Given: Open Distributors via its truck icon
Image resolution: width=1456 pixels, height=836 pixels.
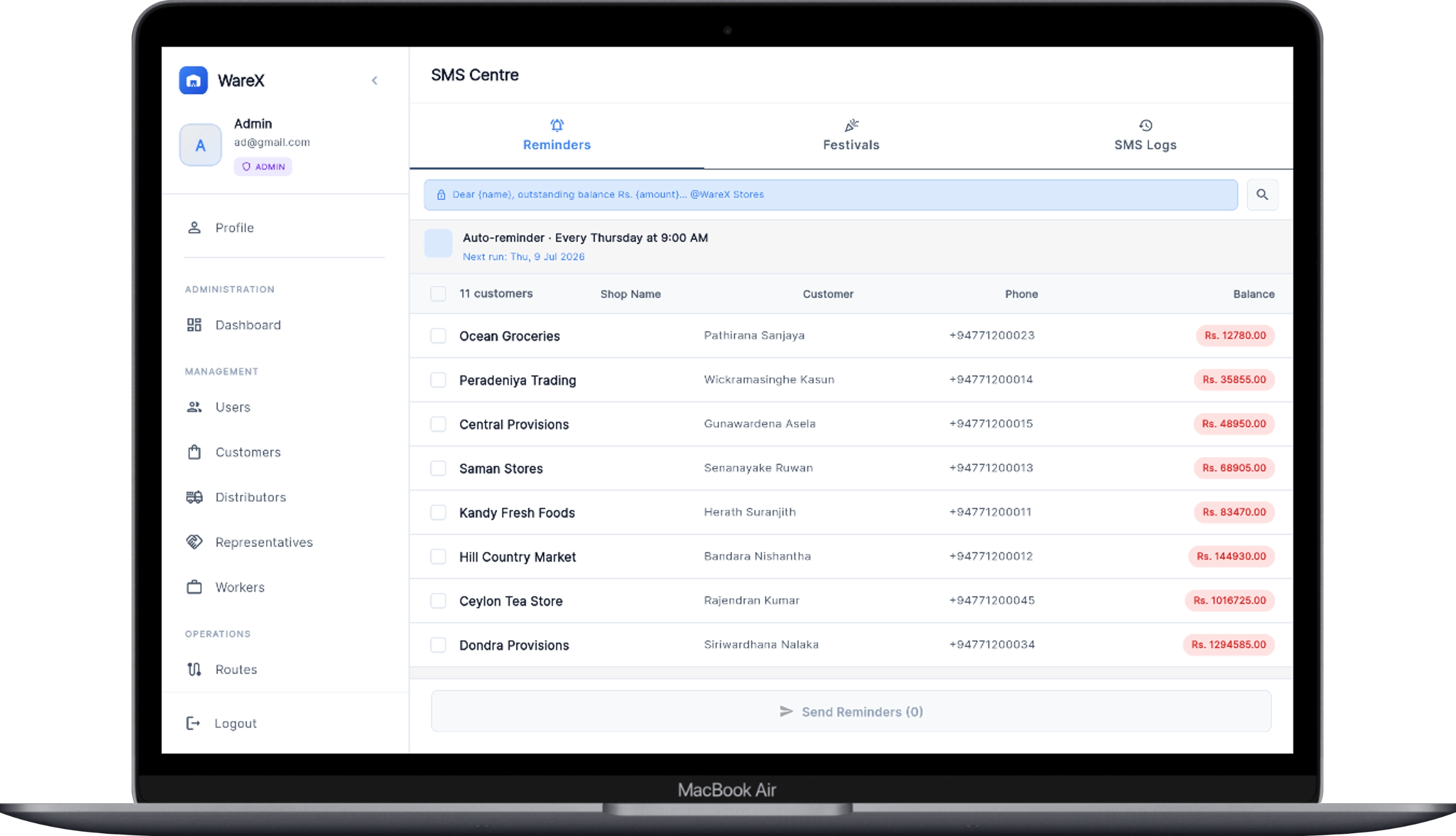Looking at the screenshot, I should click(194, 497).
